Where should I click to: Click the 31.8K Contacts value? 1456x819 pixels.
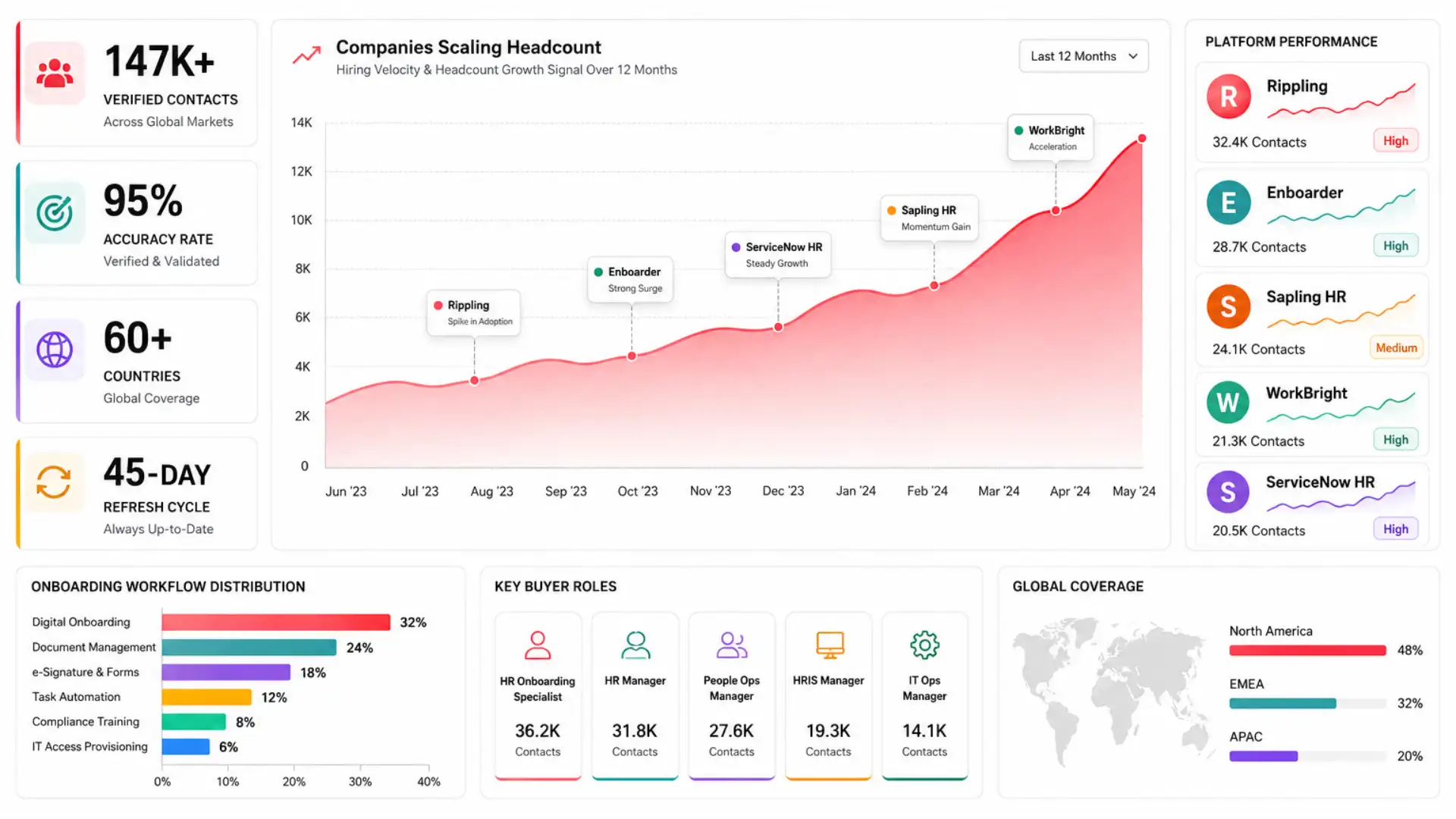635,731
